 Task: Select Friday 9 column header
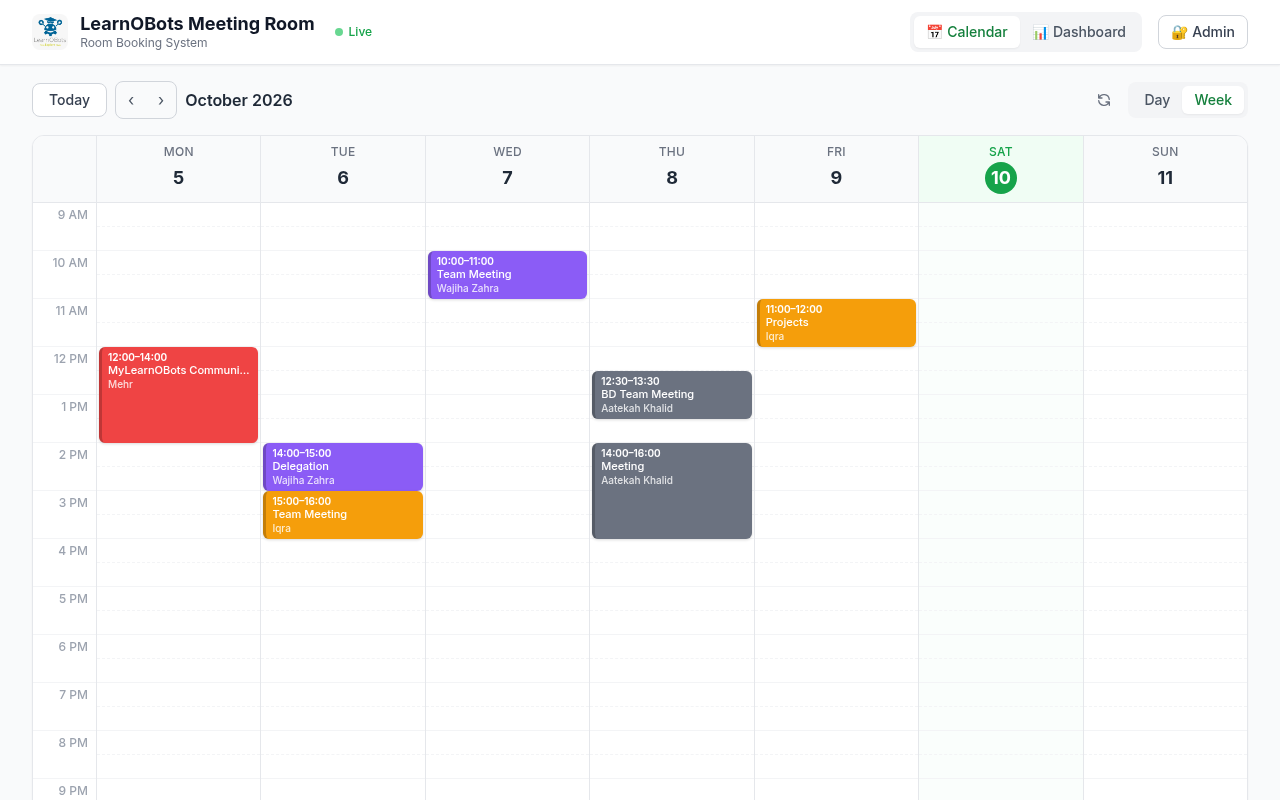coord(836,169)
